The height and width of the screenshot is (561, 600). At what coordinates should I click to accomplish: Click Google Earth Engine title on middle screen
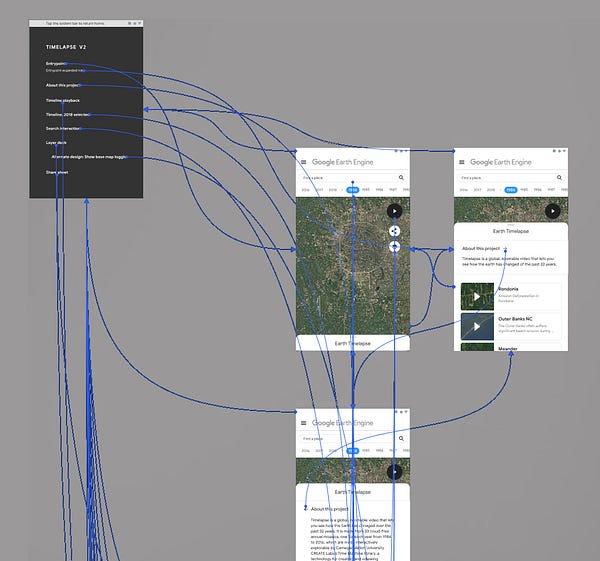pyautogui.click(x=342, y=162)
